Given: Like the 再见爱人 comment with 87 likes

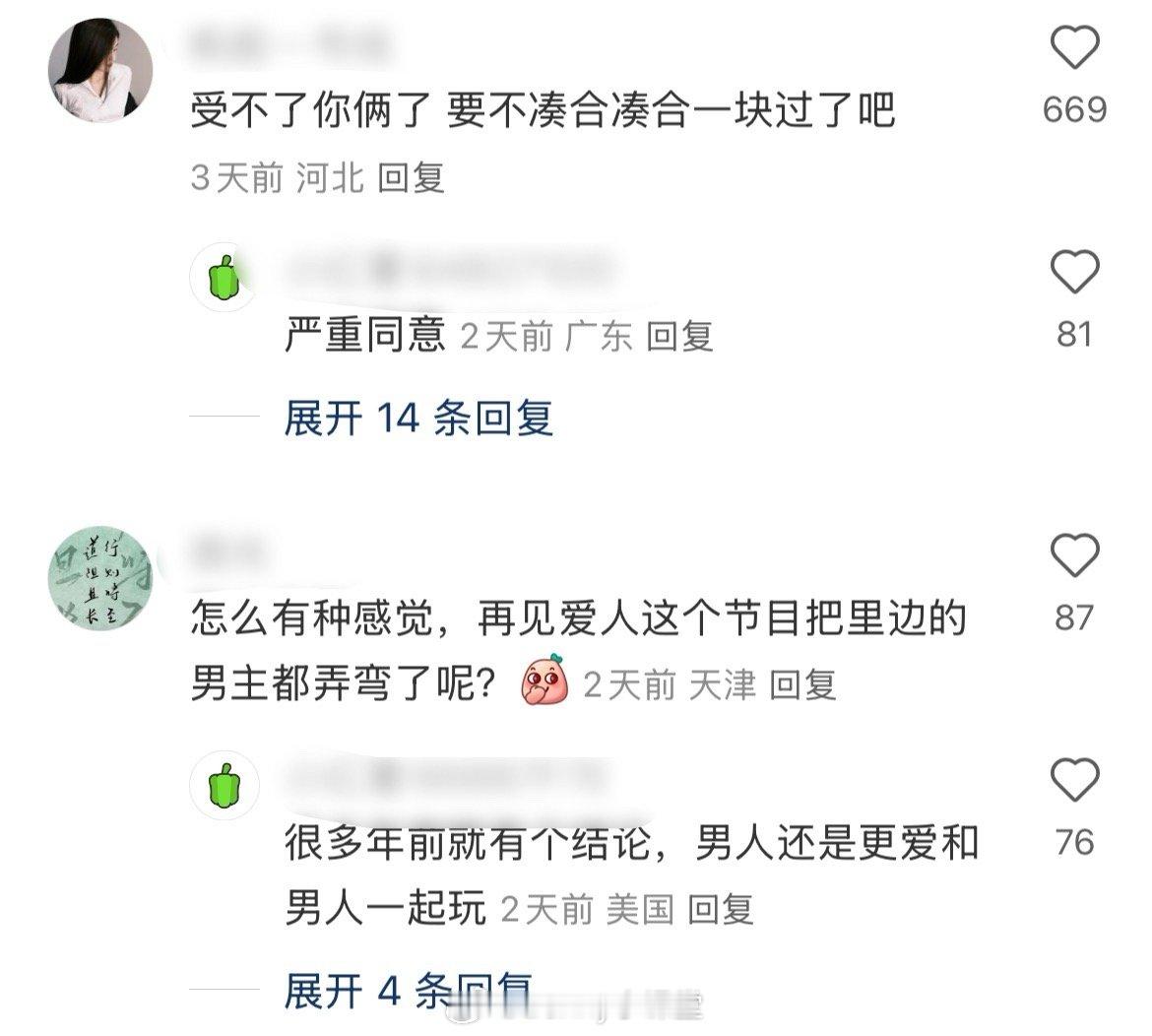Looking at the screenshot, I should point(1074,554).
